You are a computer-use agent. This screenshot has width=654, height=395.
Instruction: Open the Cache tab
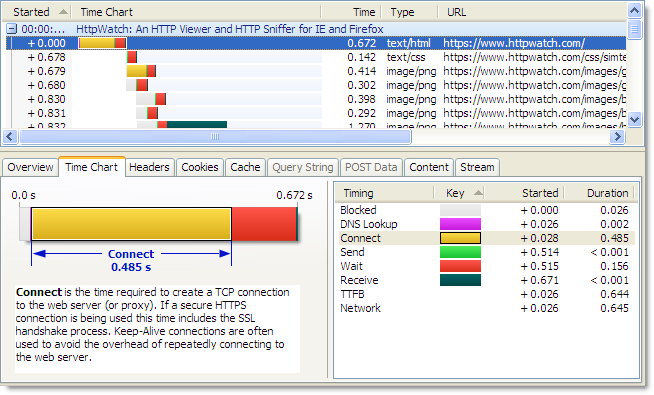coord(245,167)
